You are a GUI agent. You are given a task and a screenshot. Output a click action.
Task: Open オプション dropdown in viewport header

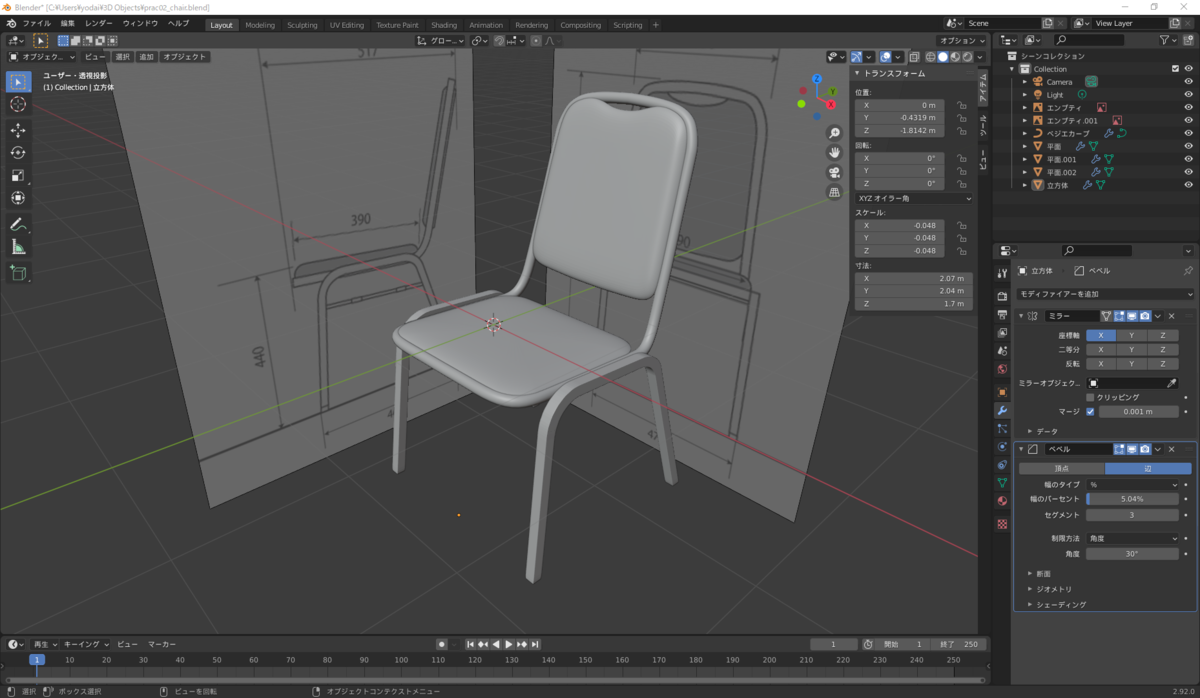[961, 41]
